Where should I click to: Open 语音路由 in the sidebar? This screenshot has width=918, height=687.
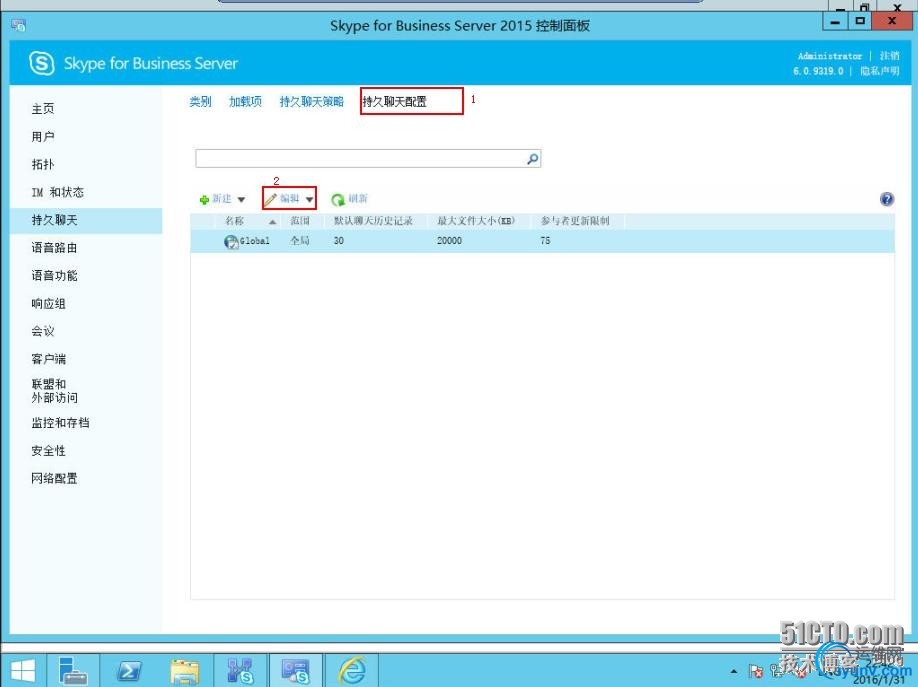tap(54, 248)
